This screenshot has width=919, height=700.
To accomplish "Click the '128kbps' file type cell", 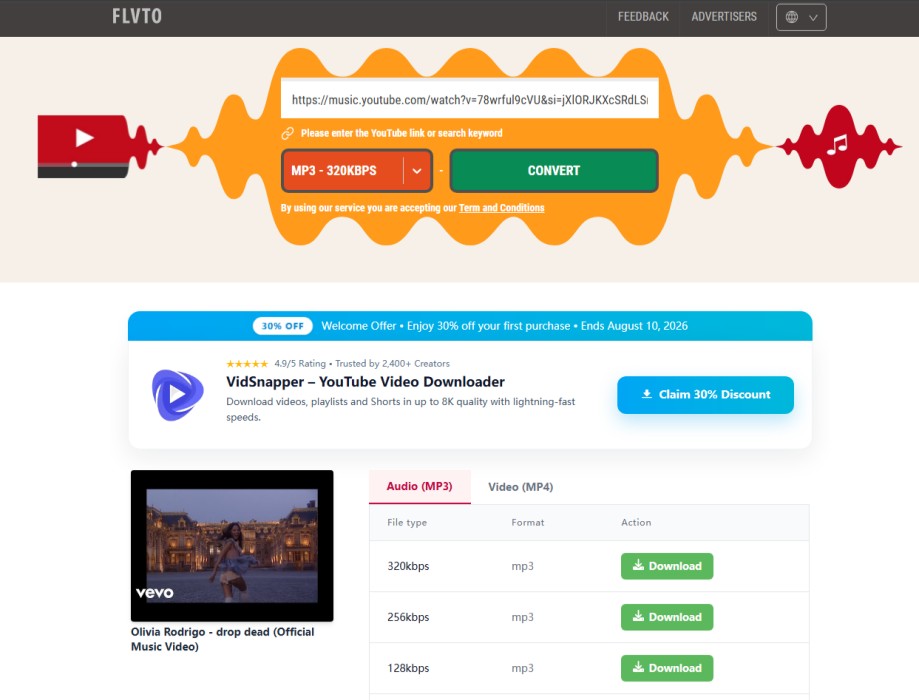I will point(408,668).
